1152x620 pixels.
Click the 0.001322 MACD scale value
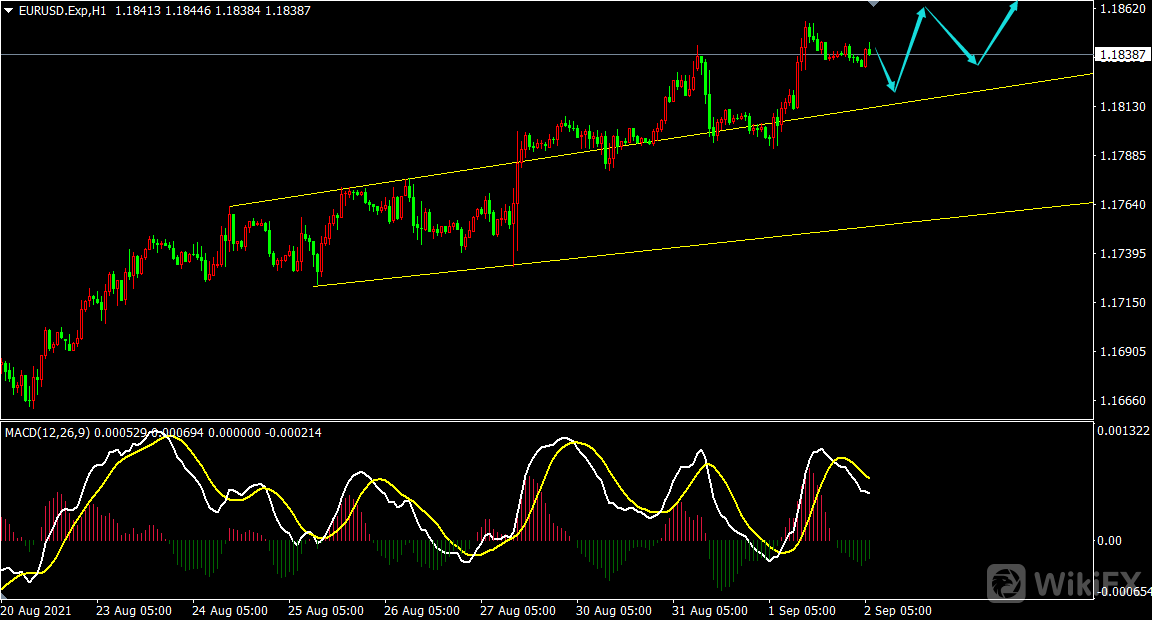pos(1121,432)
